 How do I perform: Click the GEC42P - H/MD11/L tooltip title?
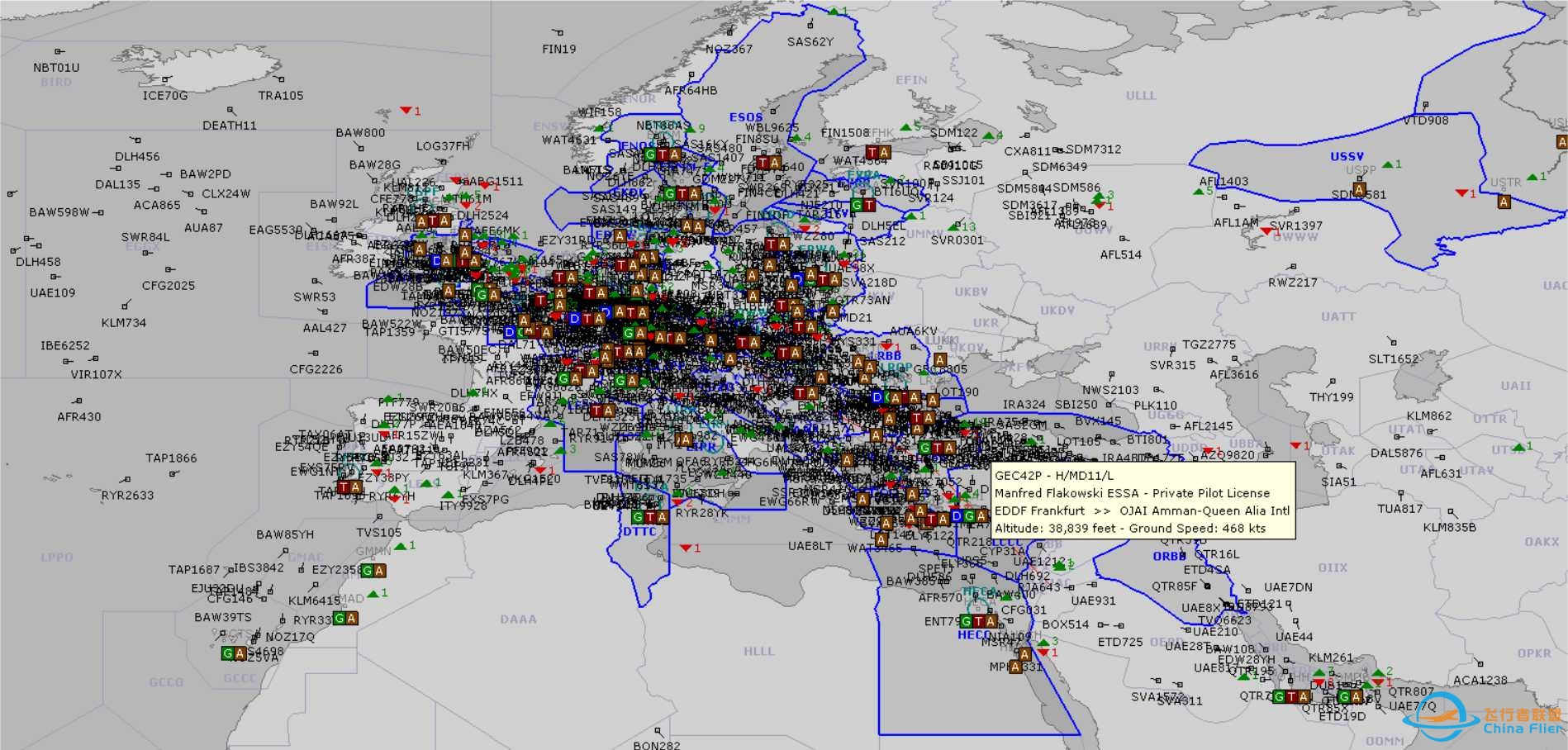1054,476
